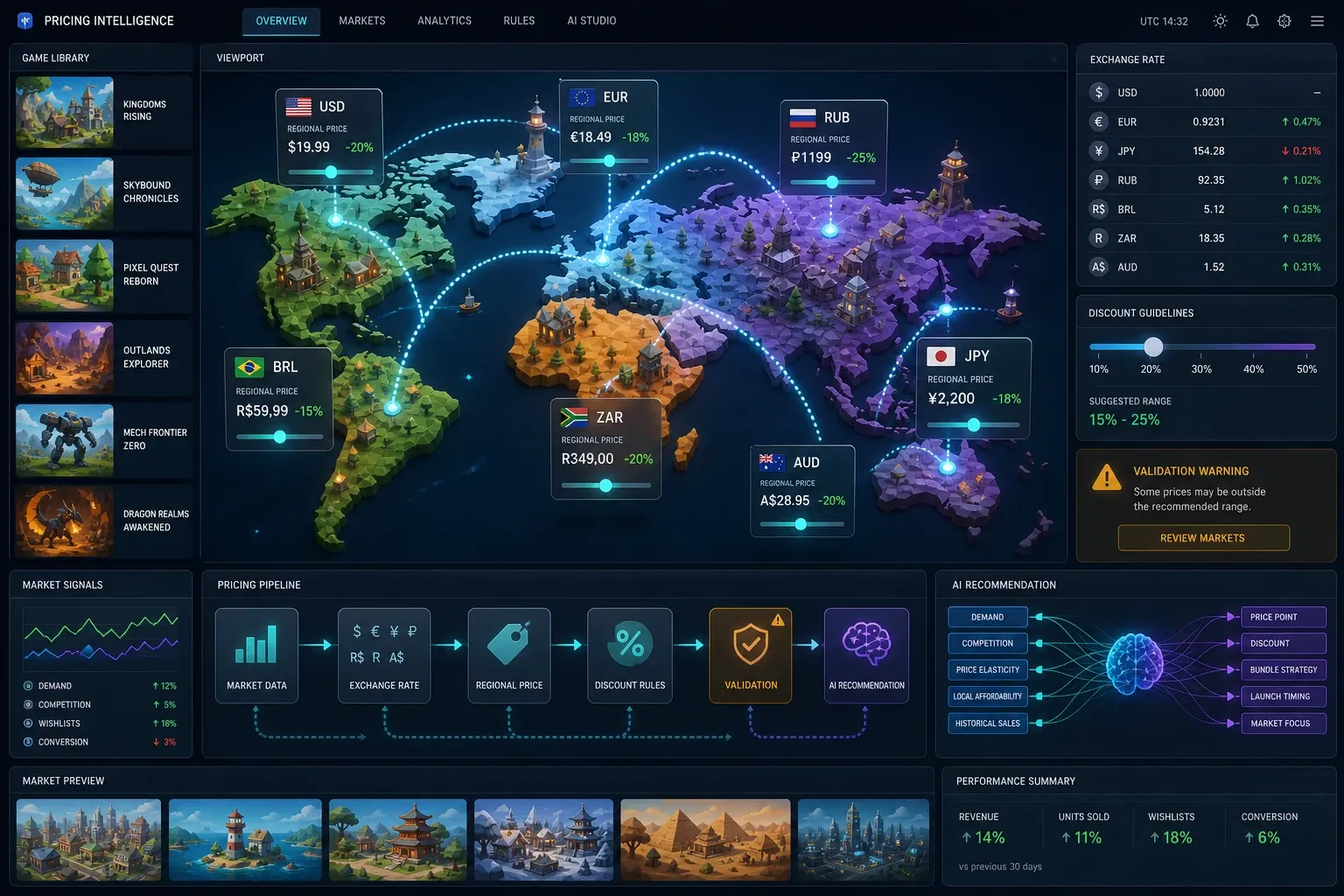Viewport: 1344px width, 896px height.
Task: Open the AI Recommendation brain step
Action: click(866, 655)
